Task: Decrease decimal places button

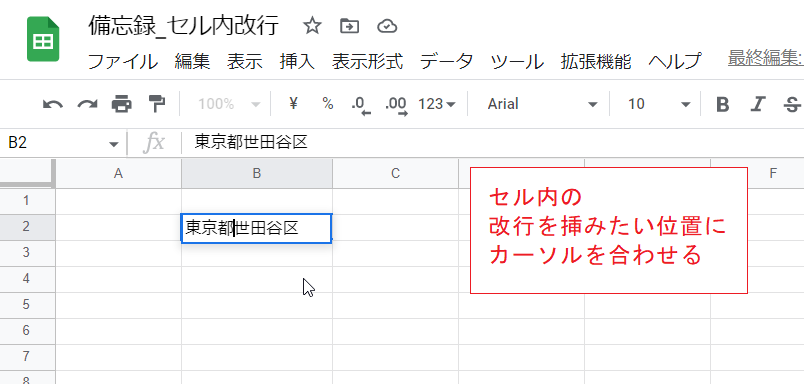Action: tap(361, 106)
